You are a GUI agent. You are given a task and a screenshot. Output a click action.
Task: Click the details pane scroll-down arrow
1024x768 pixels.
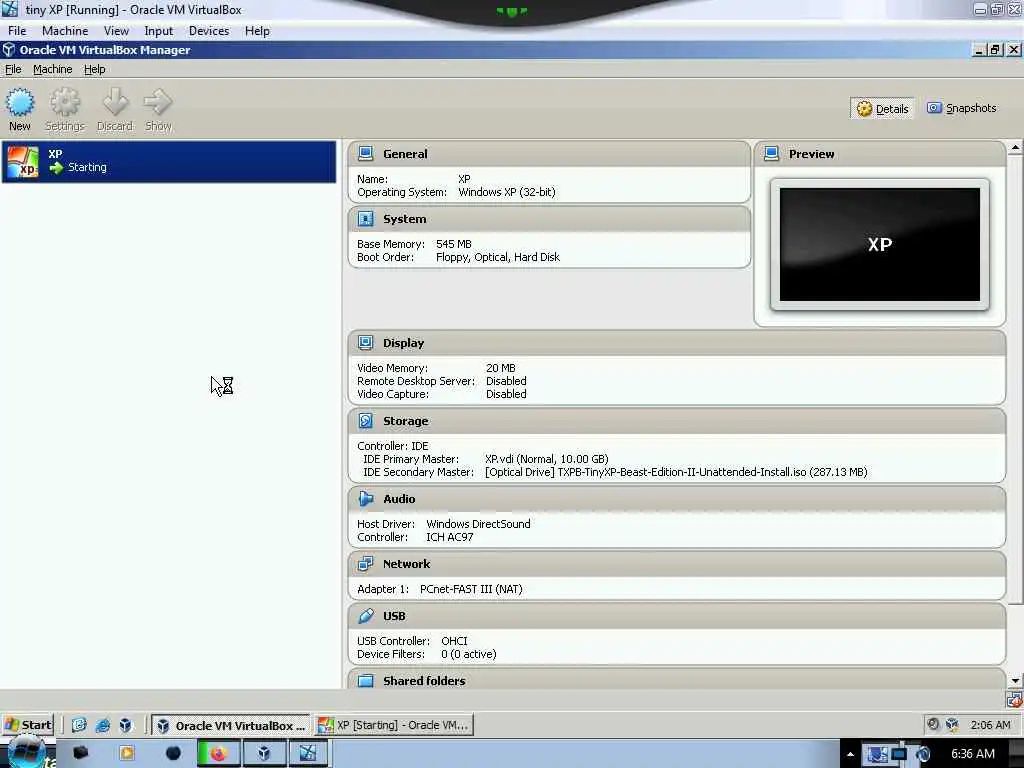[x=1015, y=680]
